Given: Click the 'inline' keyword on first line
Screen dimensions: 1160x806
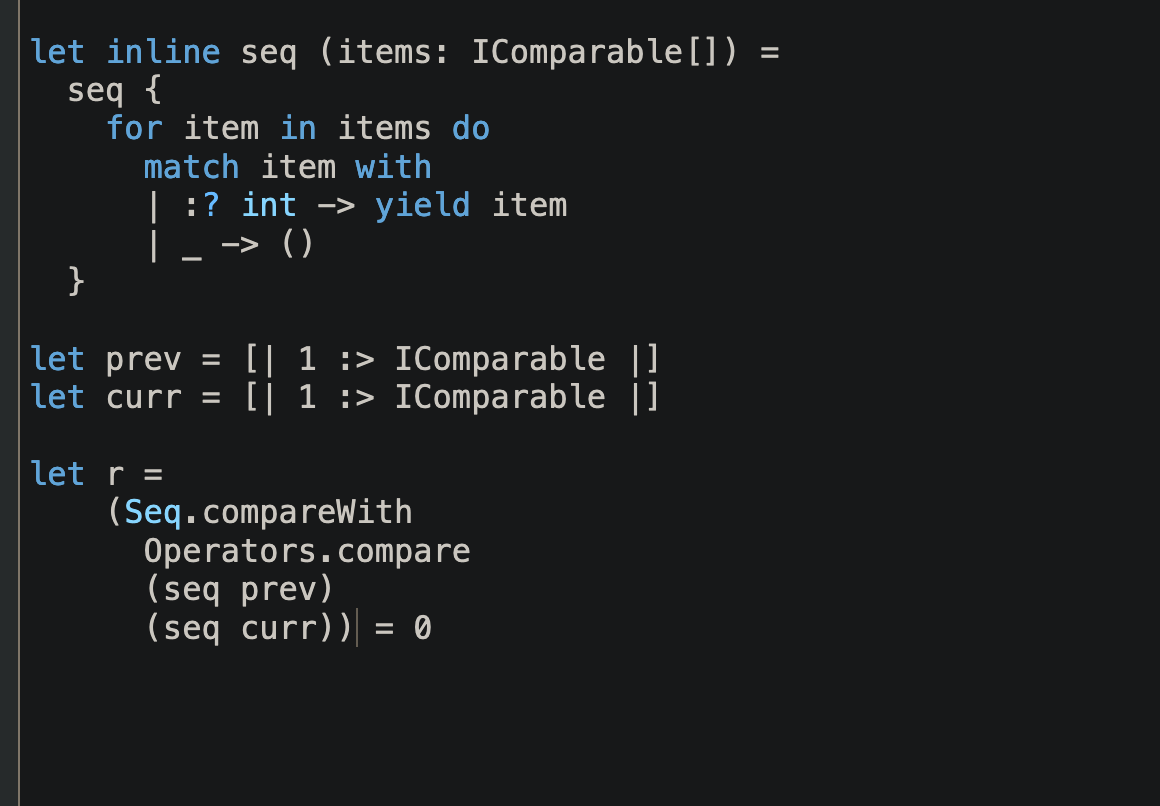Looking at the screenshot, I should (x=163, y=53).
